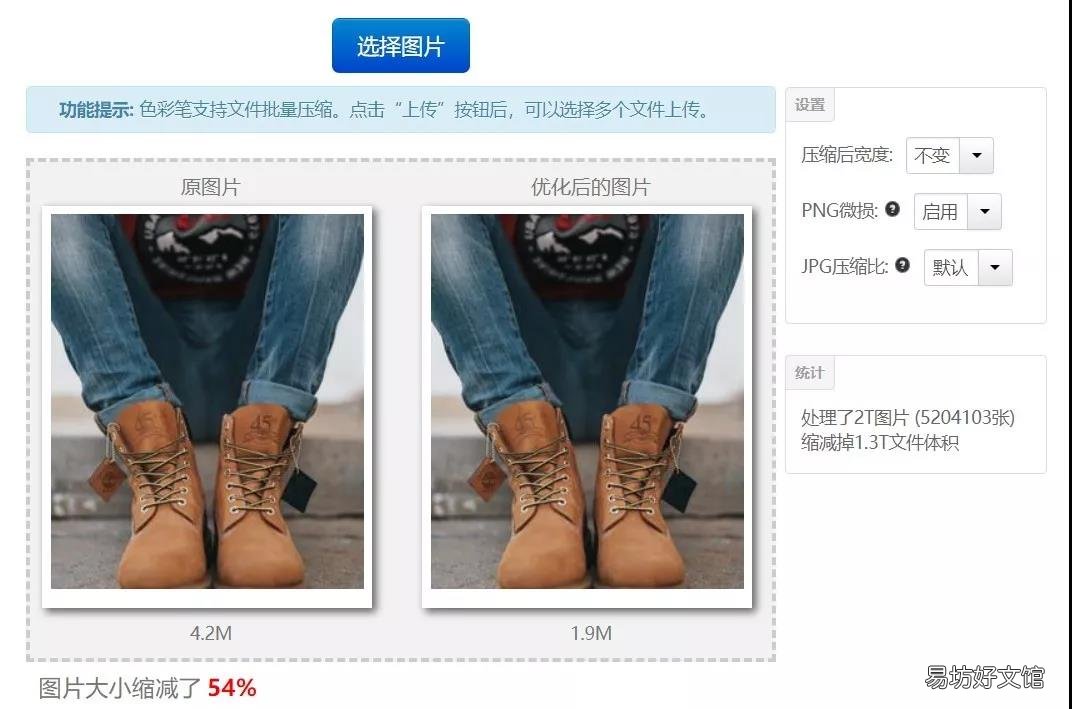This screenshot has height=709, width=1072.
Task: Click the 原图片 heading label
Action: pos(210,187)
